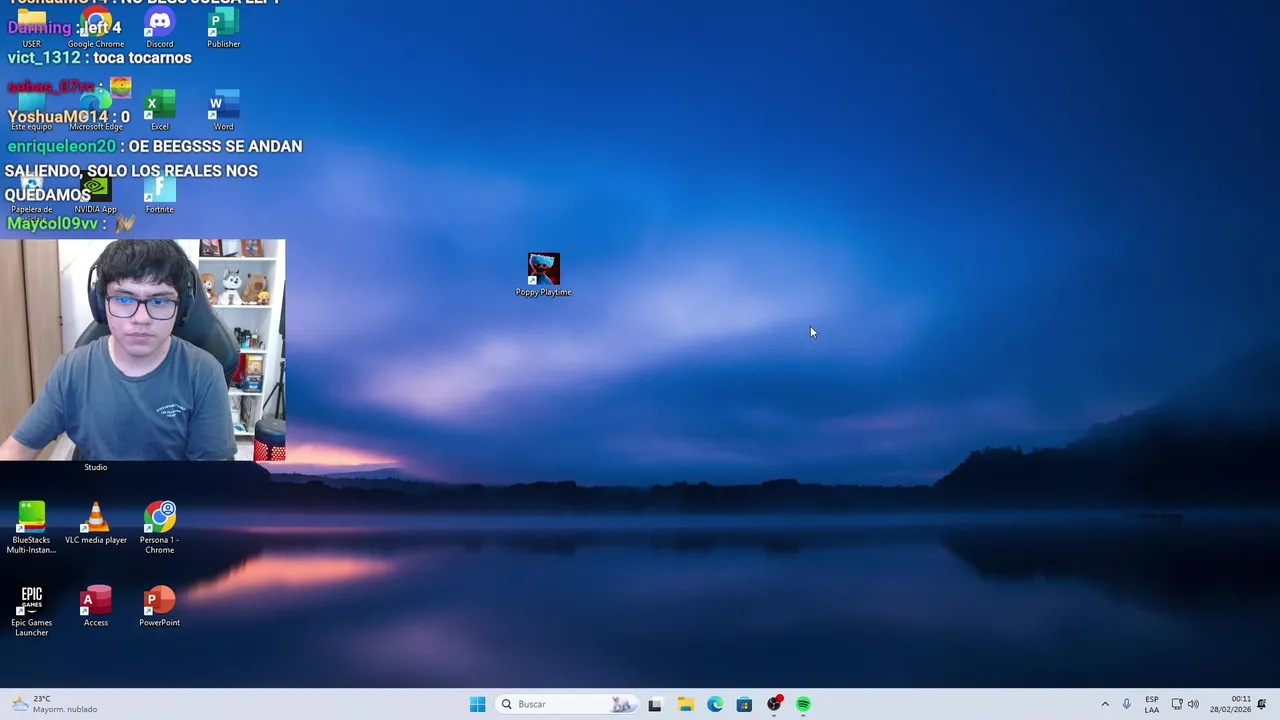This screenshot has height=720, width=1280.
Task: Select the Discord desktop shortcut
Action: (x=159, y=28)
